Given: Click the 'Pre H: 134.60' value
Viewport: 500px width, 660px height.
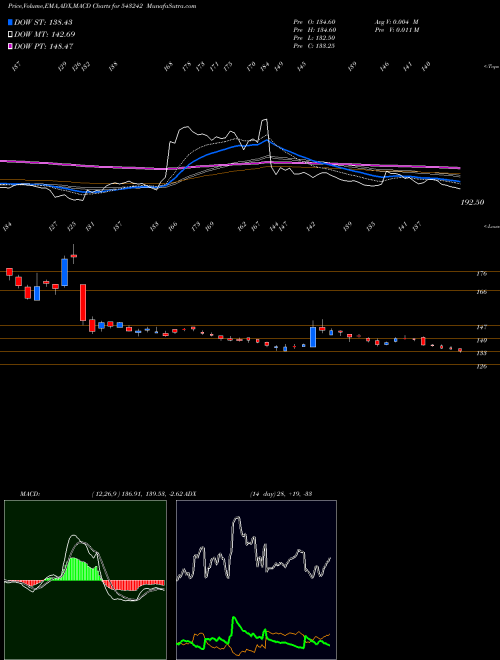Looking at the screenshot, I should (314, 30).
